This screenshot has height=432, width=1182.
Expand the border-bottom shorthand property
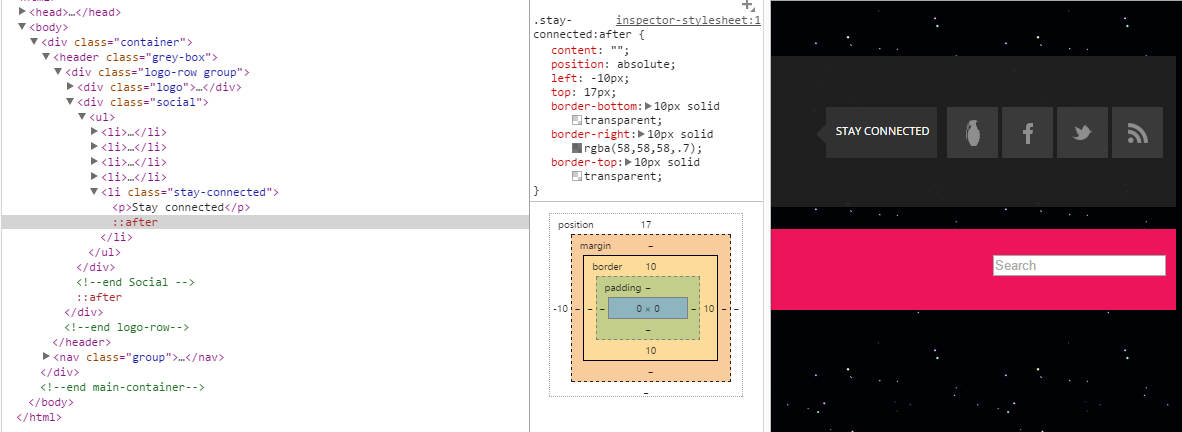pyautogui.click(x=649, y=106)
